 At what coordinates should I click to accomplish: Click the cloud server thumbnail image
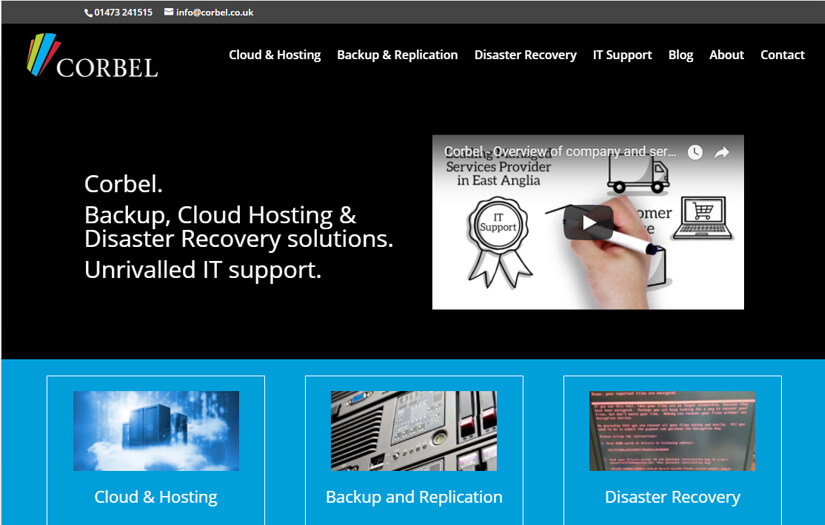pos(156,431)
